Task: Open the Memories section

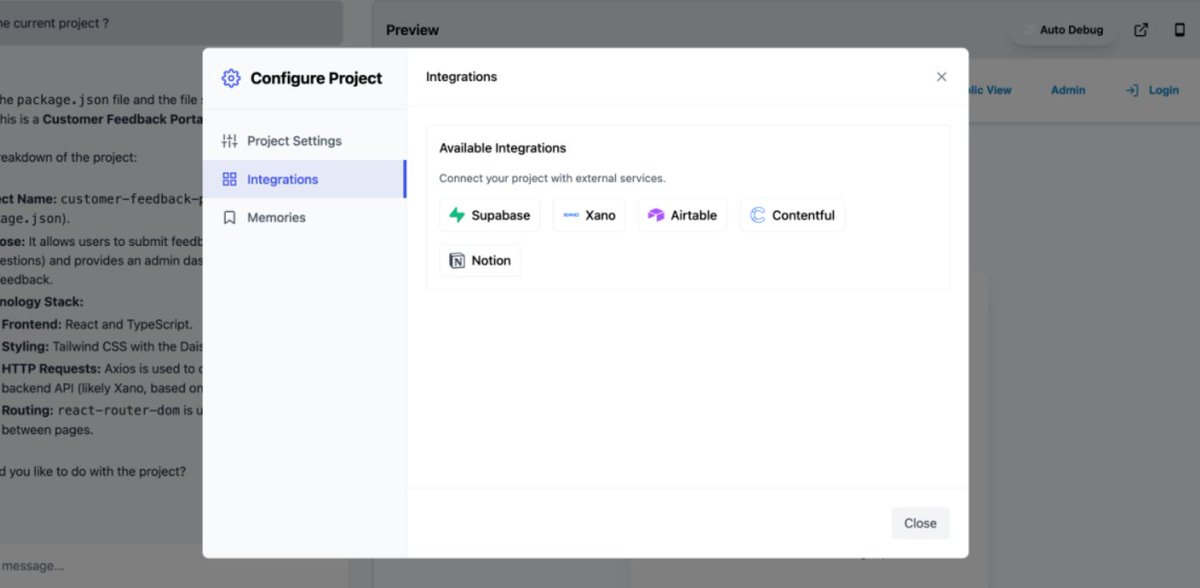Action: pyautogui.click(x=304, y=217)
